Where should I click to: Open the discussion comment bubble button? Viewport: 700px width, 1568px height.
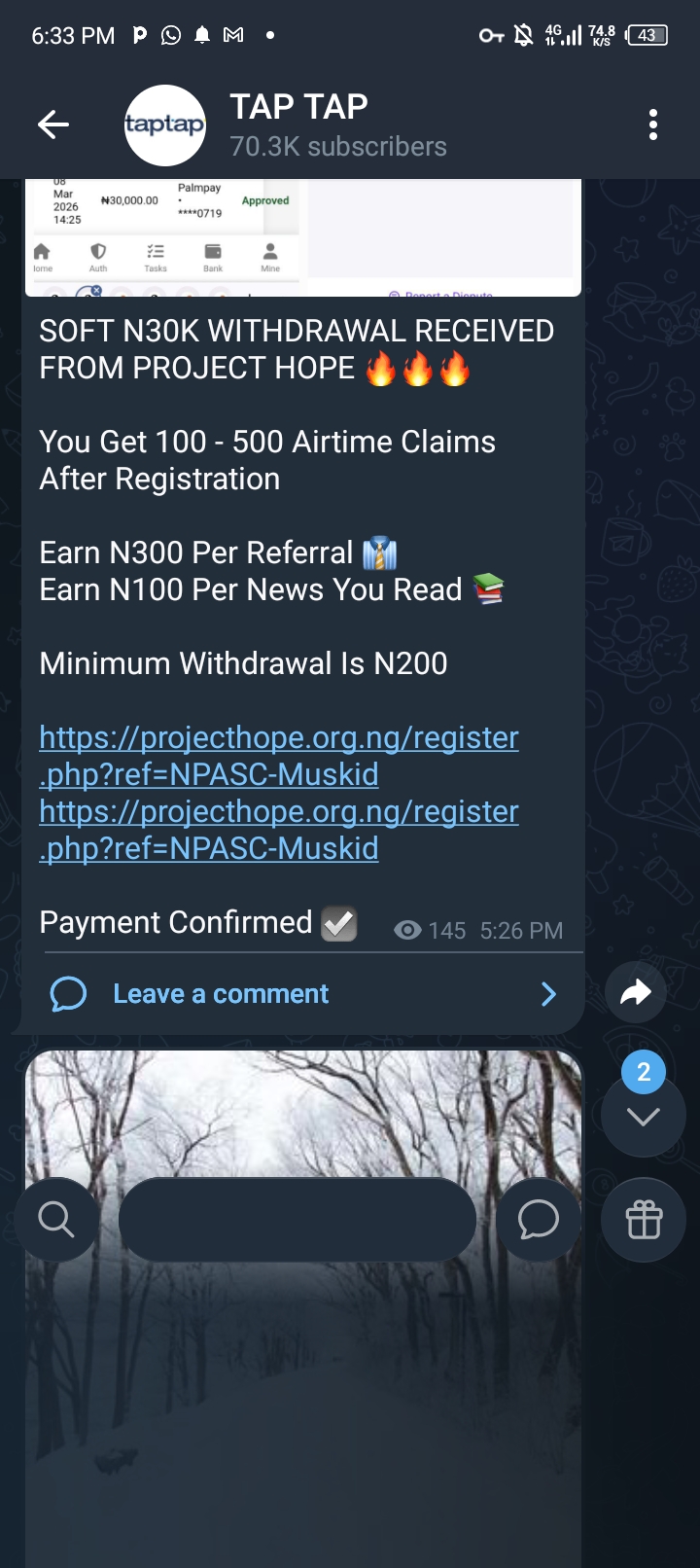tap(538, 1219)
